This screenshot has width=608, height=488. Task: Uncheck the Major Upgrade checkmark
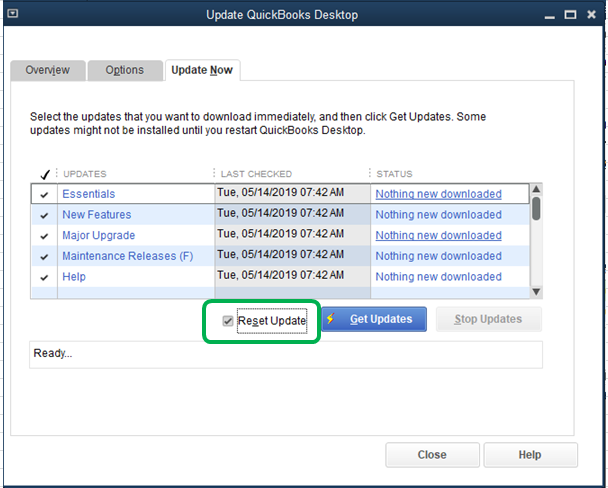[x=44, y=236]
